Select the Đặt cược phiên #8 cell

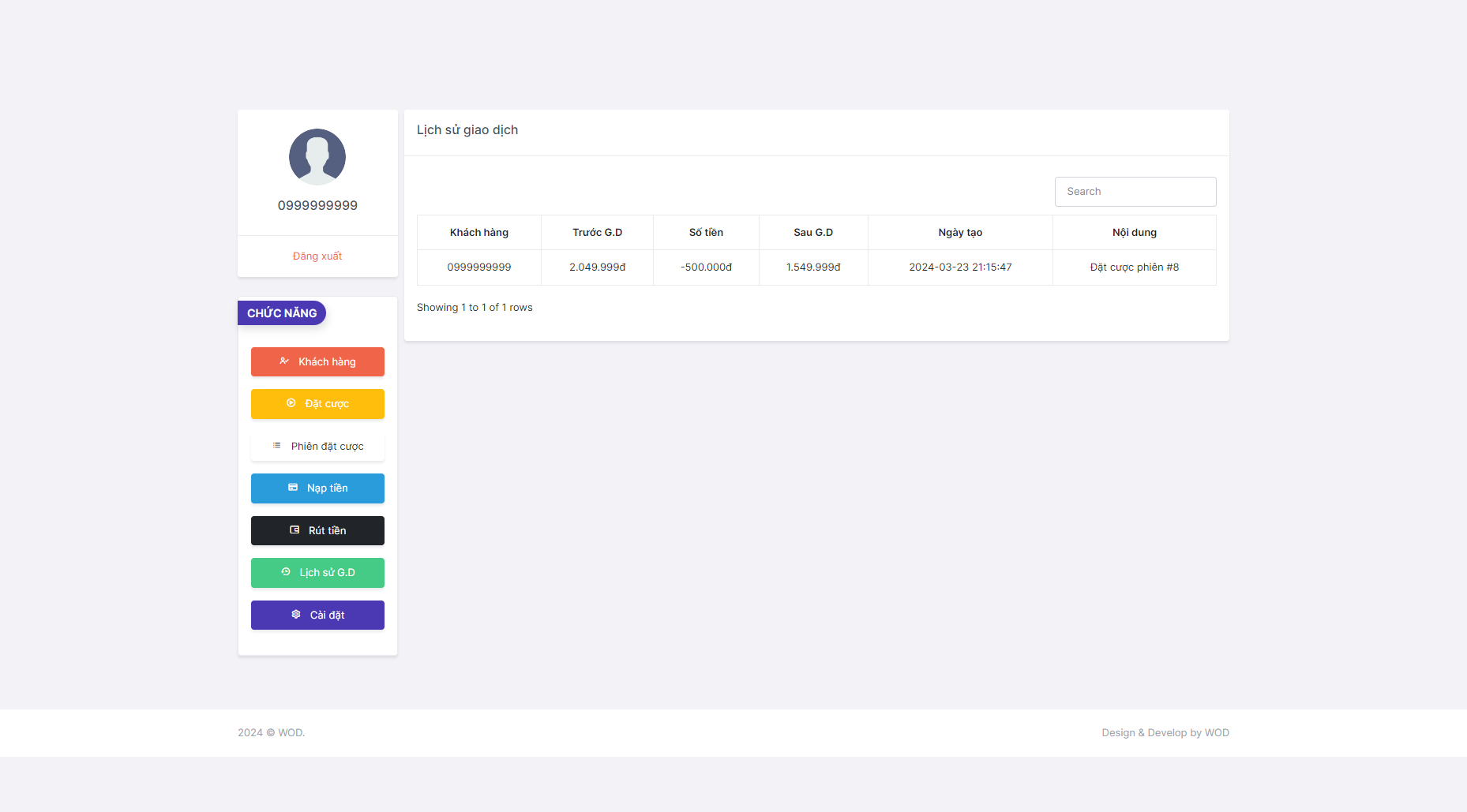point(1135,268)
